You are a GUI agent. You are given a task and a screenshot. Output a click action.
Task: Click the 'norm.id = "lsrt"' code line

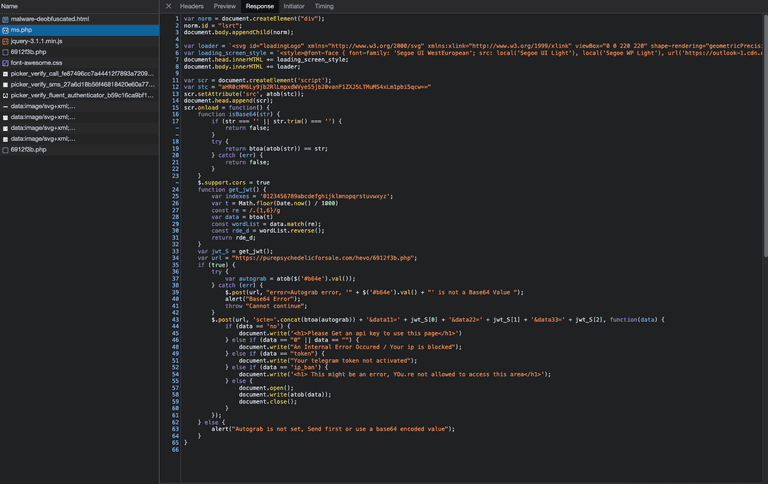[x=213, y=25]
